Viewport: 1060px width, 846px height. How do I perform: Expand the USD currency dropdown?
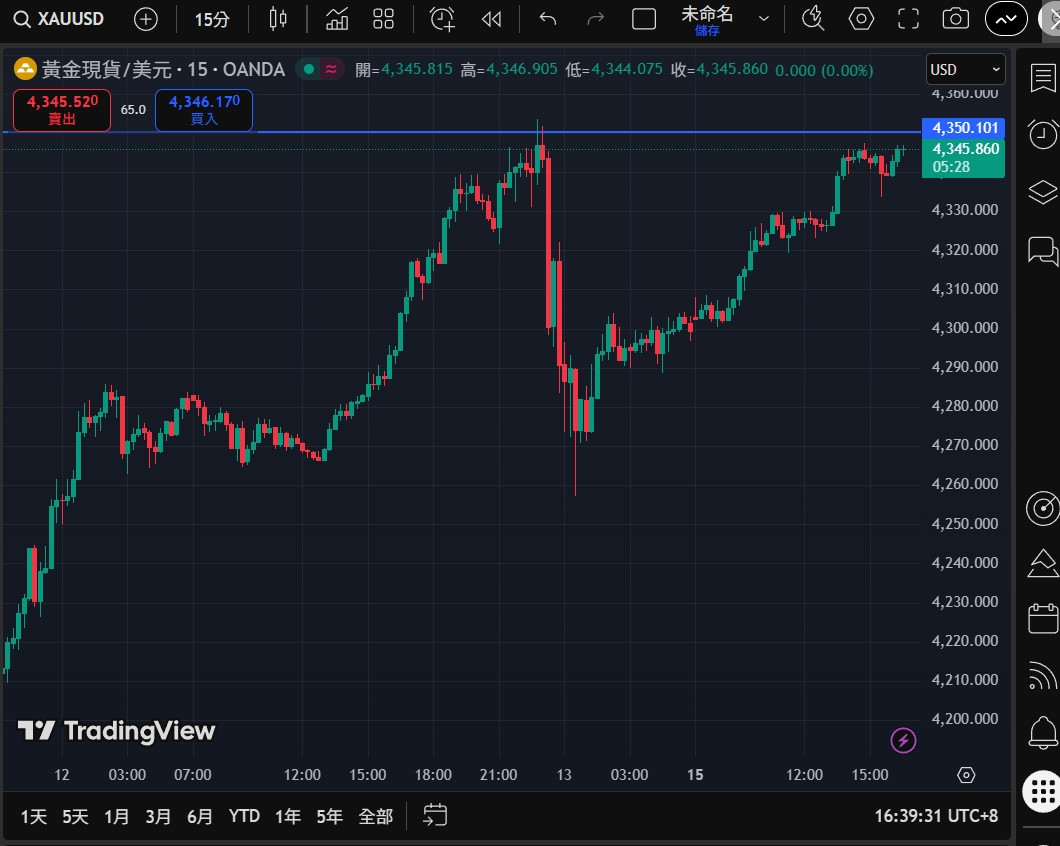965,69
